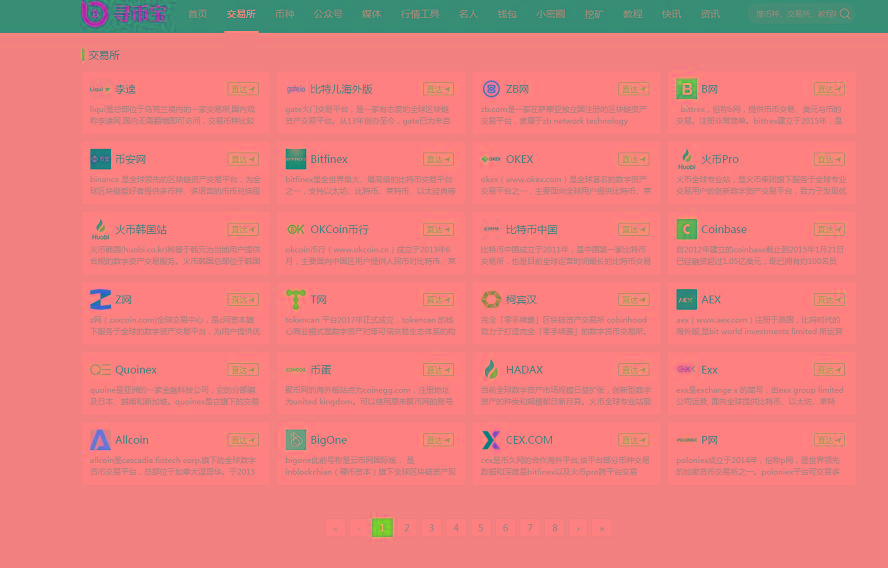Click the HADAX logo icon

pyautogui.click(x=490, y=369)
